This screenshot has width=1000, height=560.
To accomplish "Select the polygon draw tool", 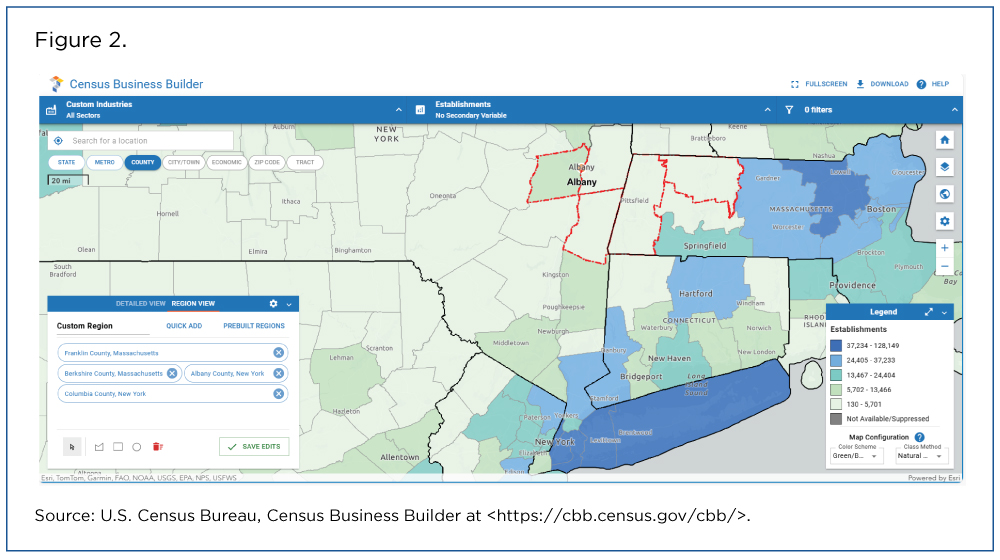I will coord(99,447).
